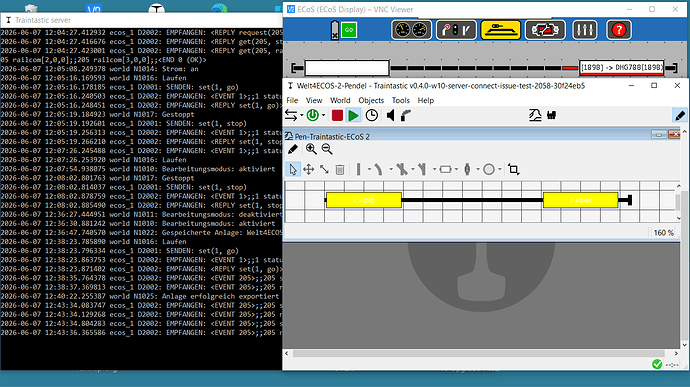690x387 pixels.
Task: Click the 160 % zoom status label
Action: click(x=663, y=233)
